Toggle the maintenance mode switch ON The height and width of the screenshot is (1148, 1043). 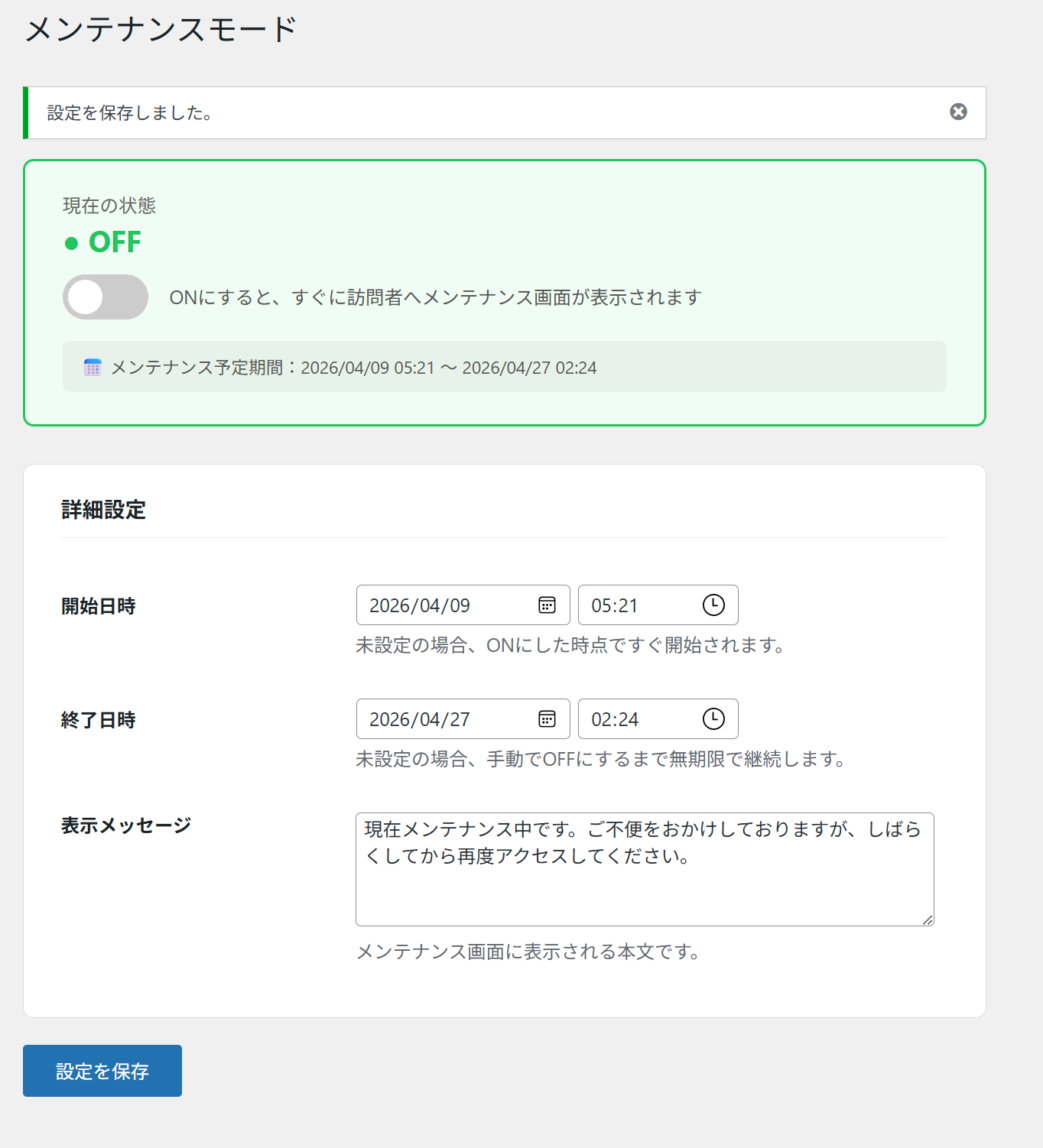(x=106, y=297)
